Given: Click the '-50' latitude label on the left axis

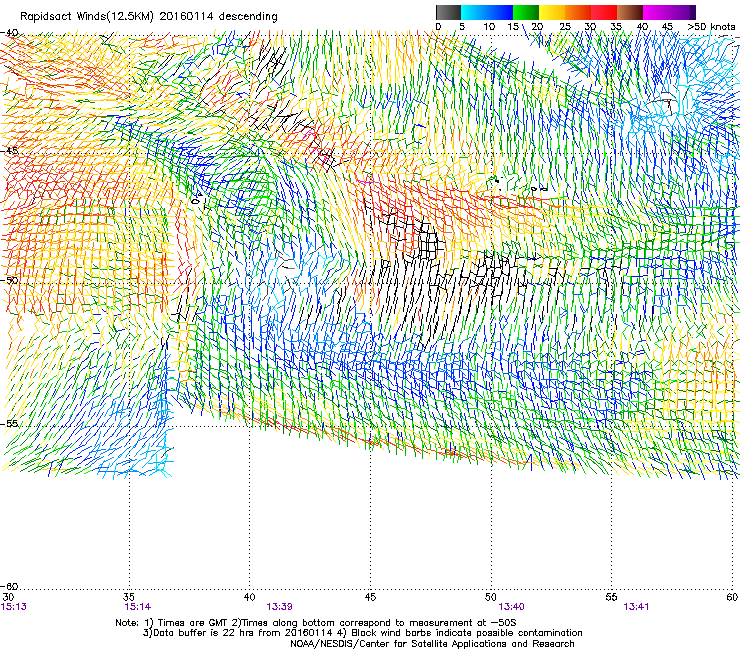Looking at the screenshot, I should click(9, 280).
